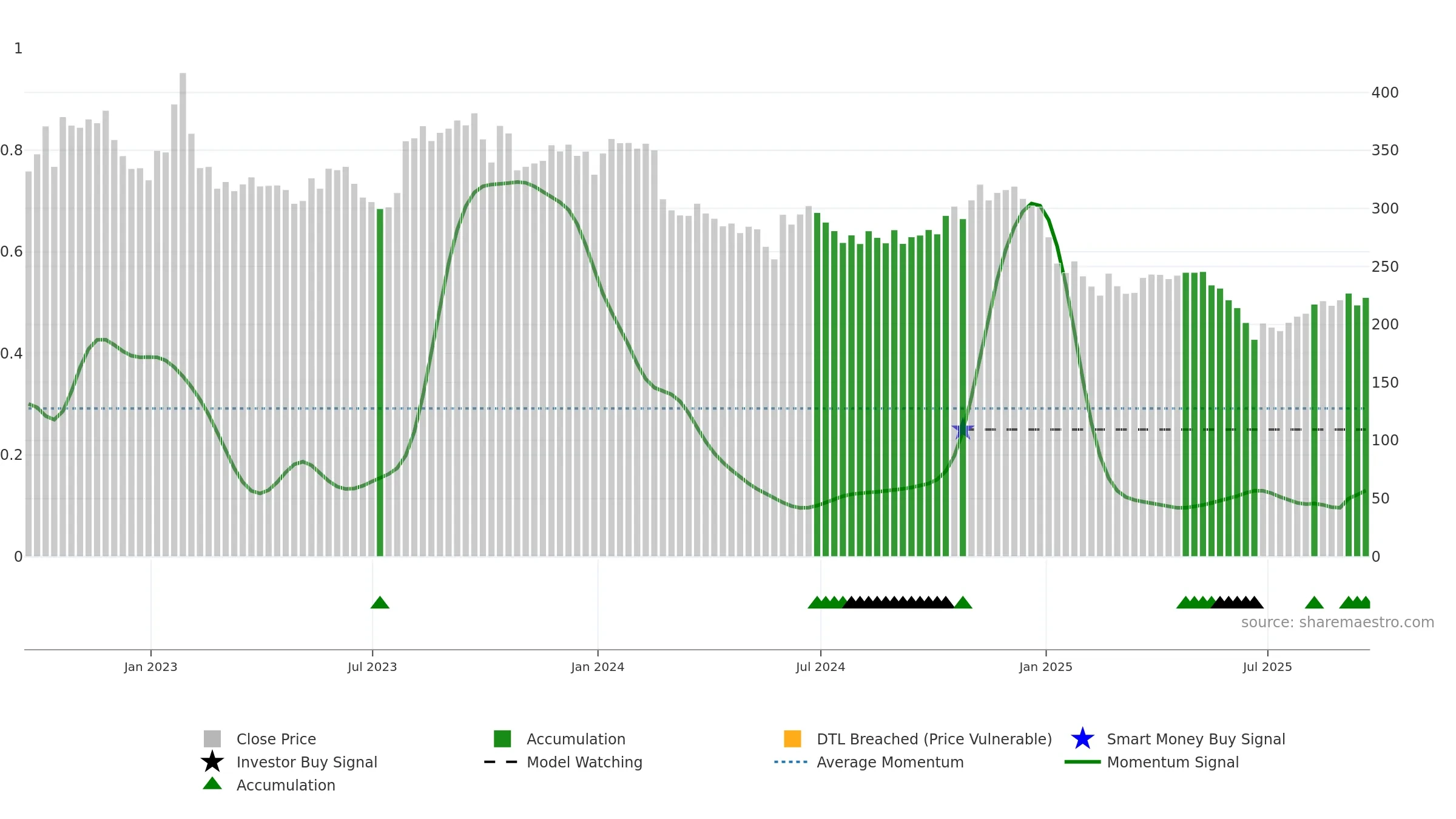The width and height of the screenshot is (1456, 819).
Task: Click the Jul 2025 x-axis label
Action: (x=1267, y=667)
